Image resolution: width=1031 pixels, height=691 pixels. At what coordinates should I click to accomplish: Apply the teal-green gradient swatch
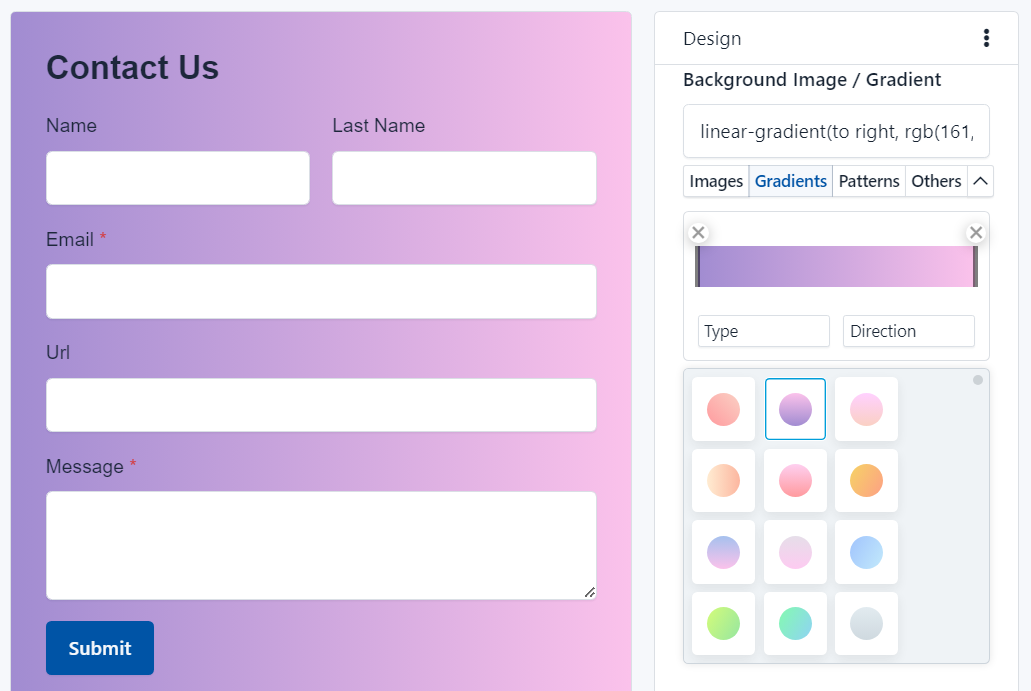point(795,623)
